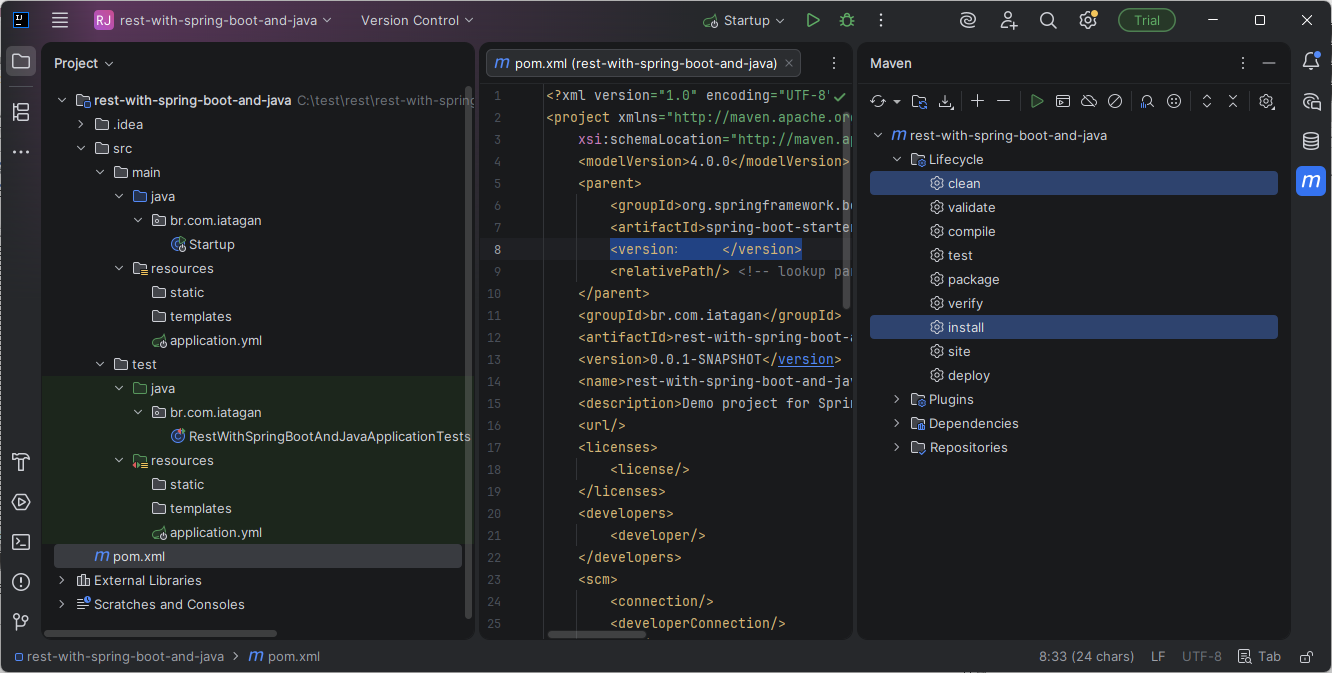
Task: Expand the Dependencies node in Maven panel
Action: point(897,424)
